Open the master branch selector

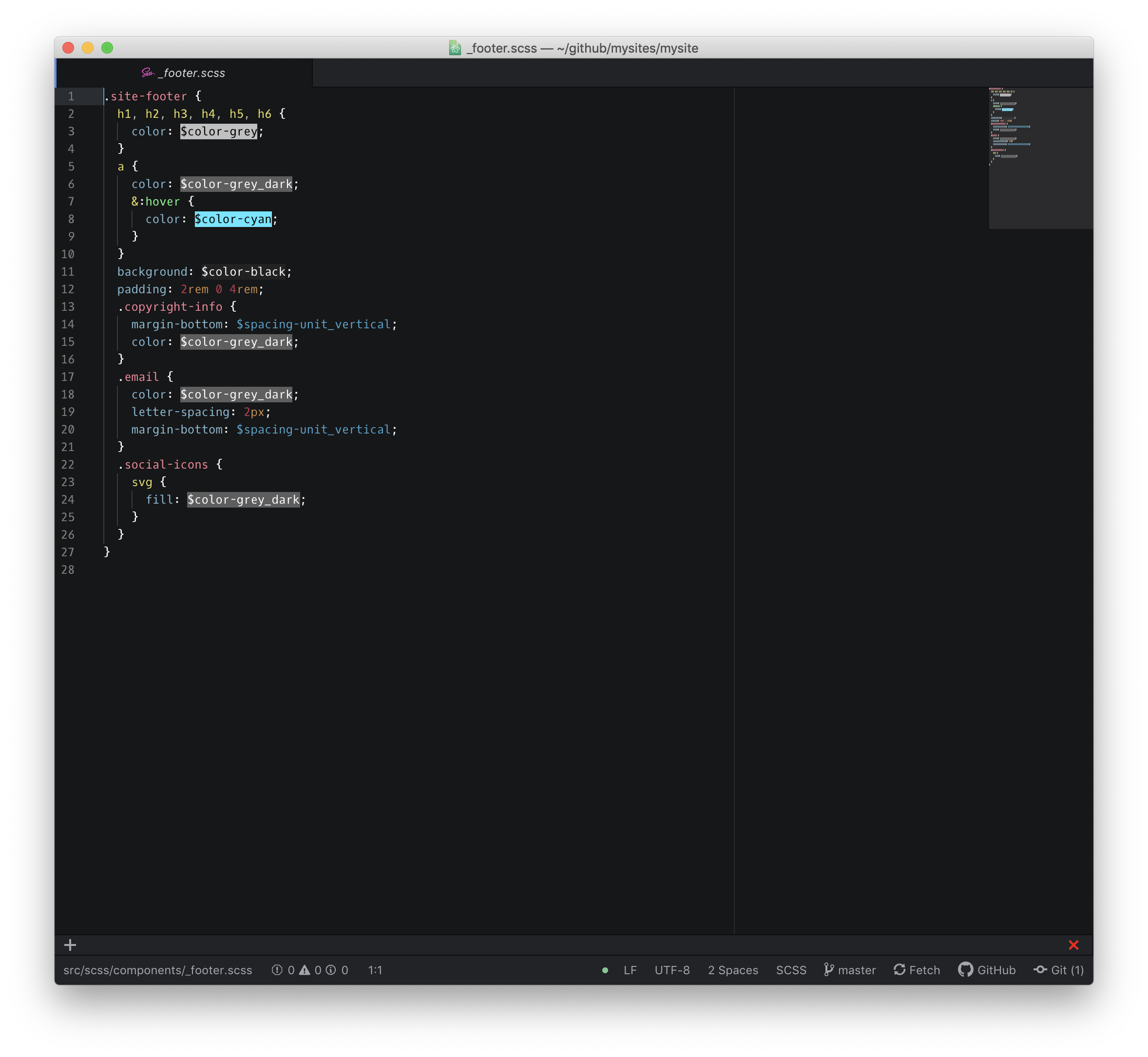pyautogui.click(x=849, y=970)
